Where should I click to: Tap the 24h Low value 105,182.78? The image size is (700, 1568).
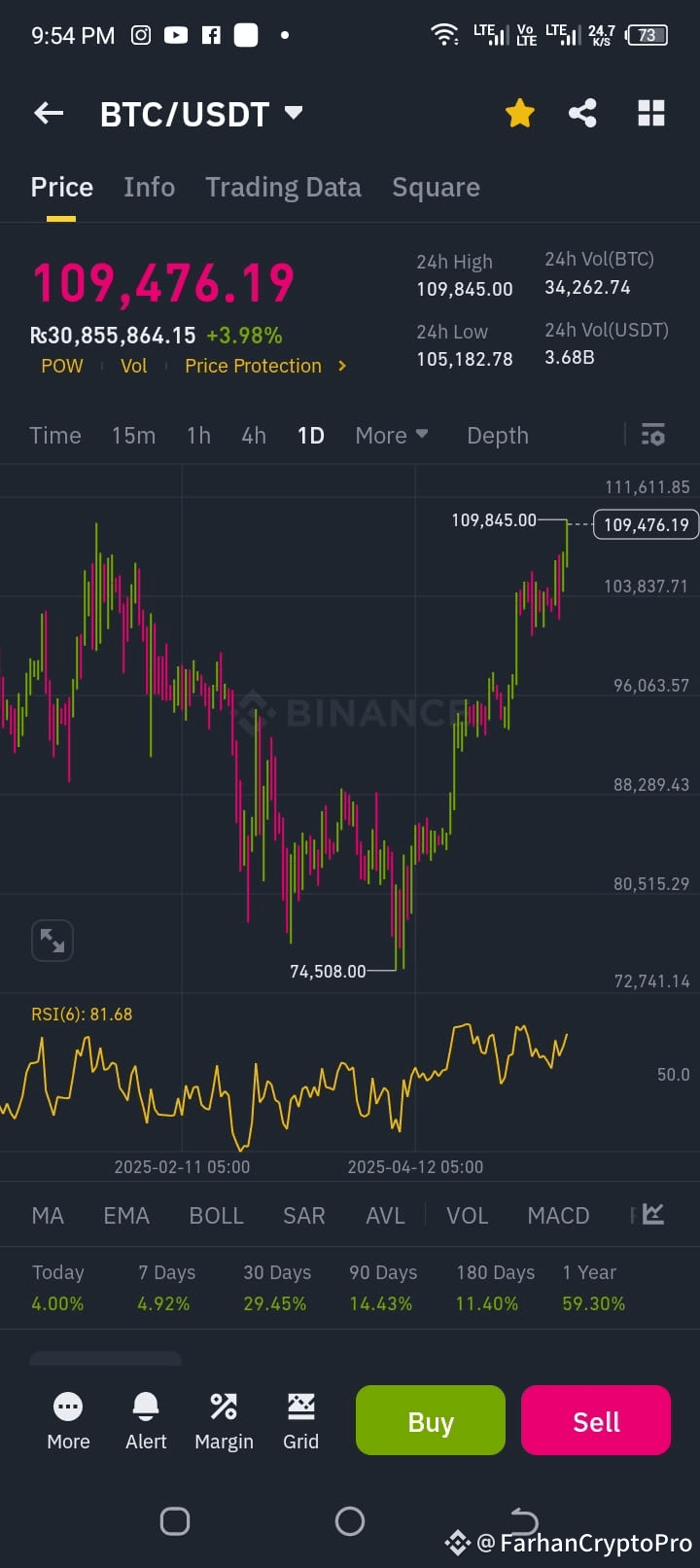point(465,359)
